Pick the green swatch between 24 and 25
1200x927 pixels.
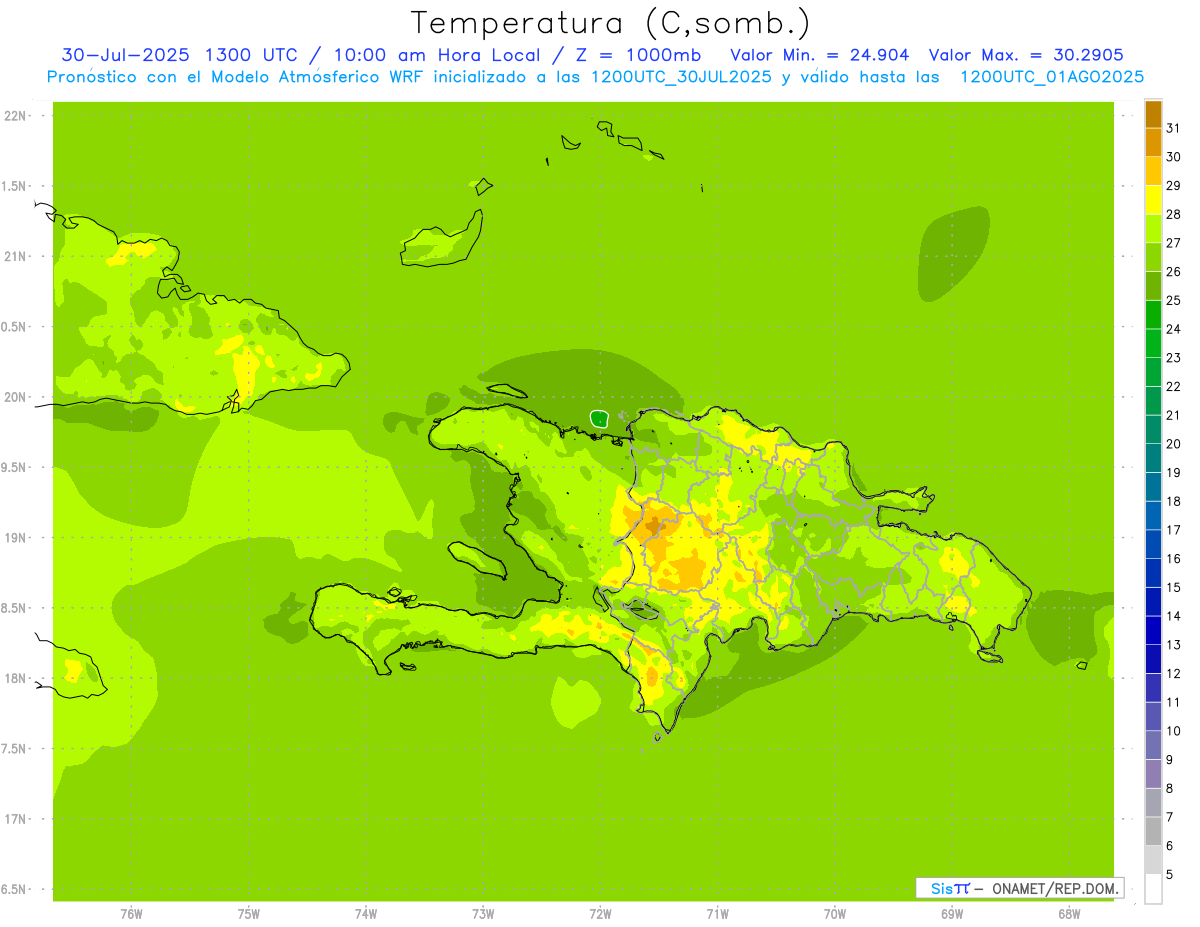tap(1153, 315)
